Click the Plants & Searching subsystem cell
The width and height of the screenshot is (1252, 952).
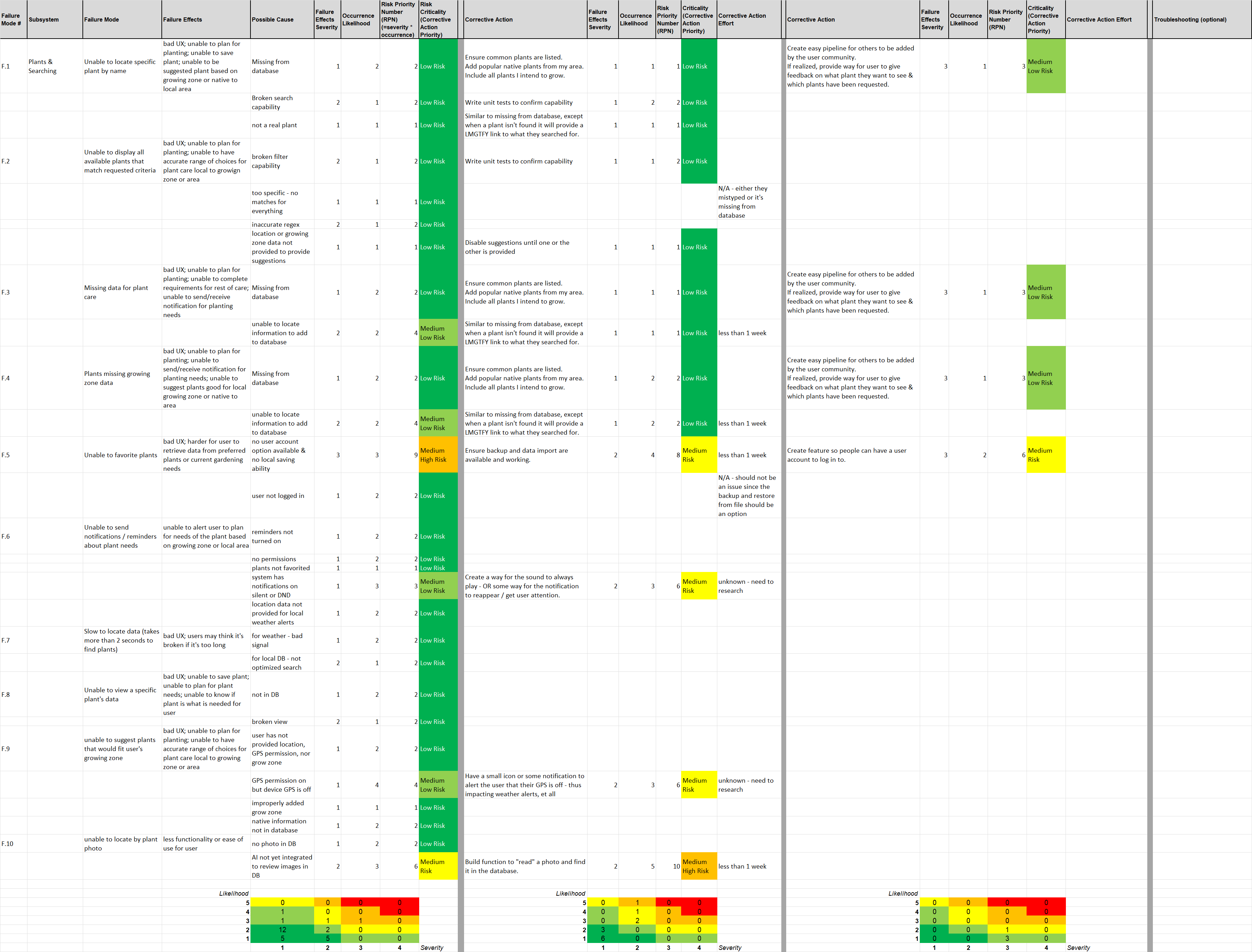click(x=54, y=66)
